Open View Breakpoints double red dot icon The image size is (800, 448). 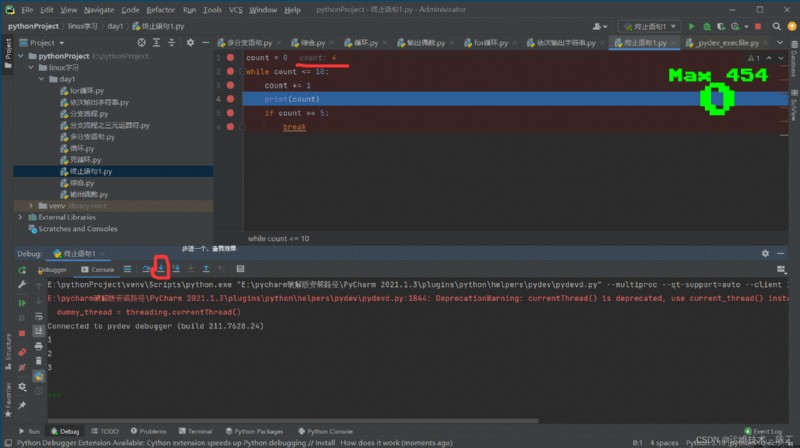coord(22,352)
